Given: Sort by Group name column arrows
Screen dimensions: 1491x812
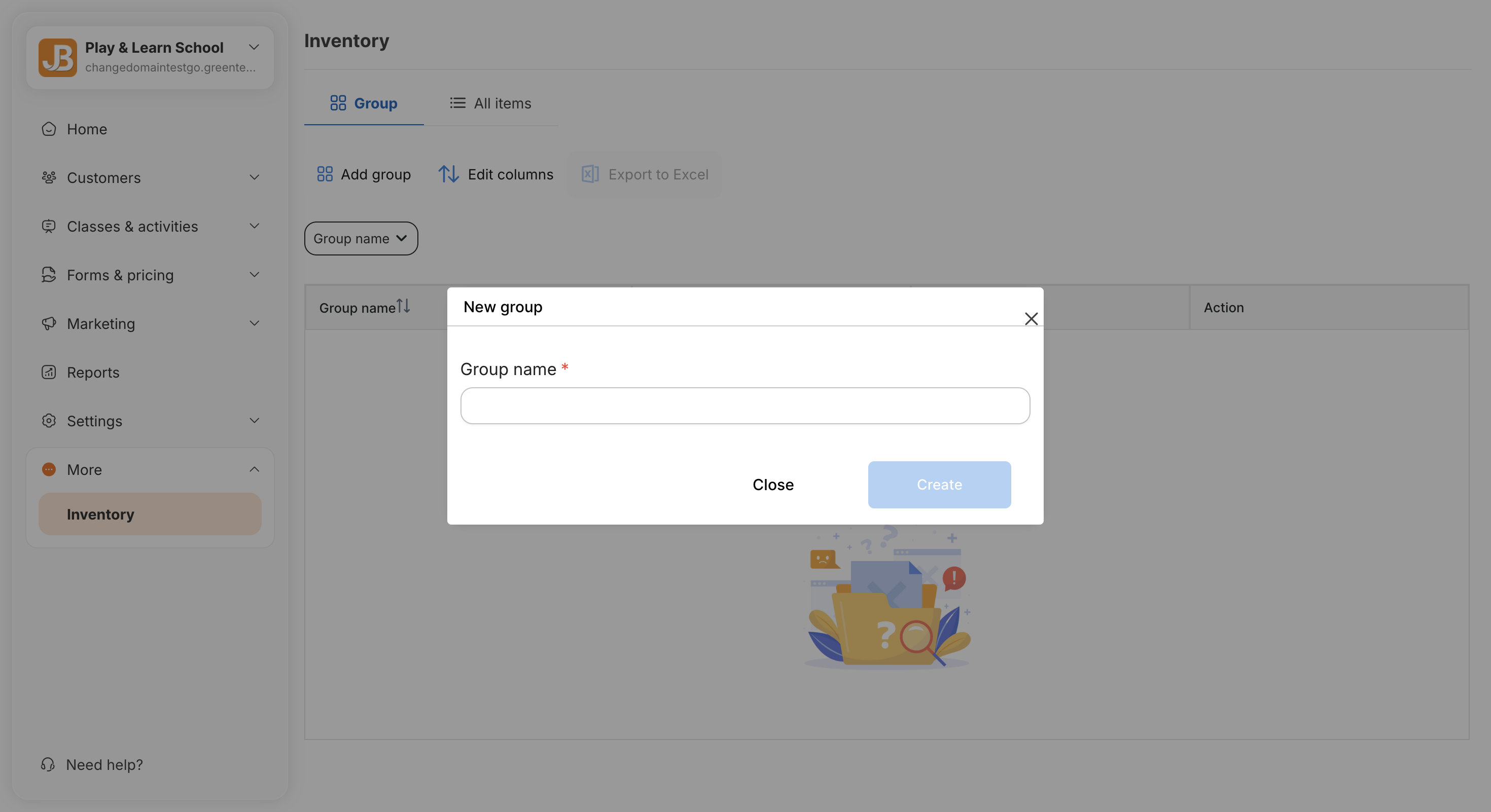Looking at the screenshot, I should point(403,306).
